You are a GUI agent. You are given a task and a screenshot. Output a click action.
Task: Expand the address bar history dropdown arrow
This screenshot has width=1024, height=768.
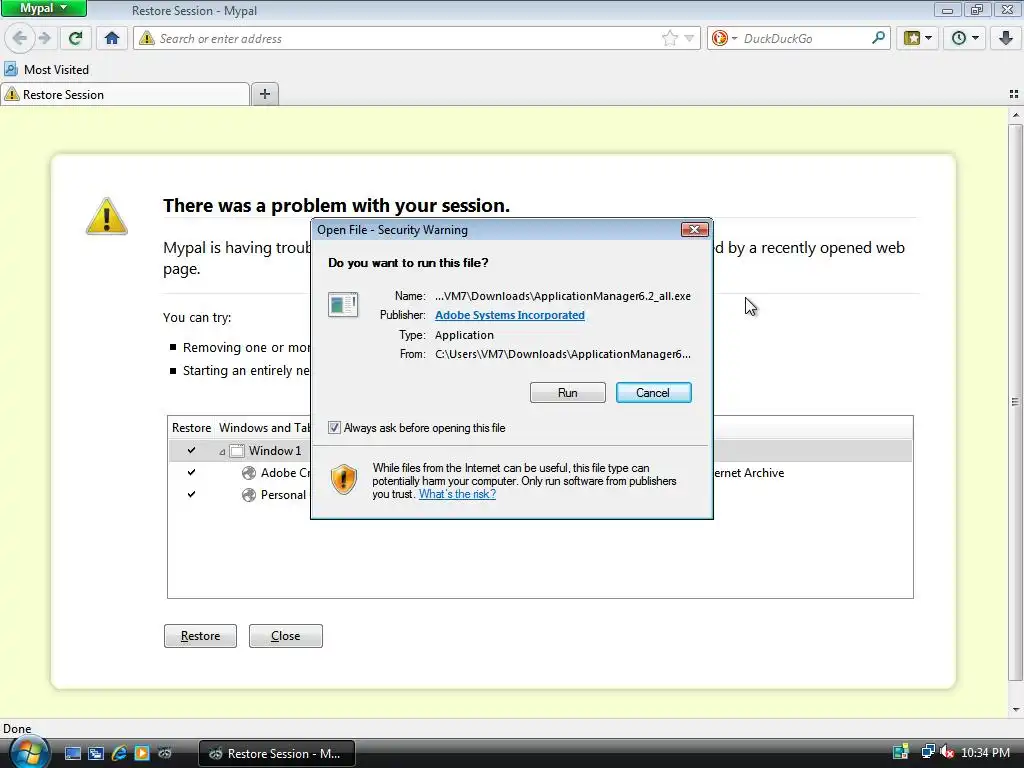(689, 39)
